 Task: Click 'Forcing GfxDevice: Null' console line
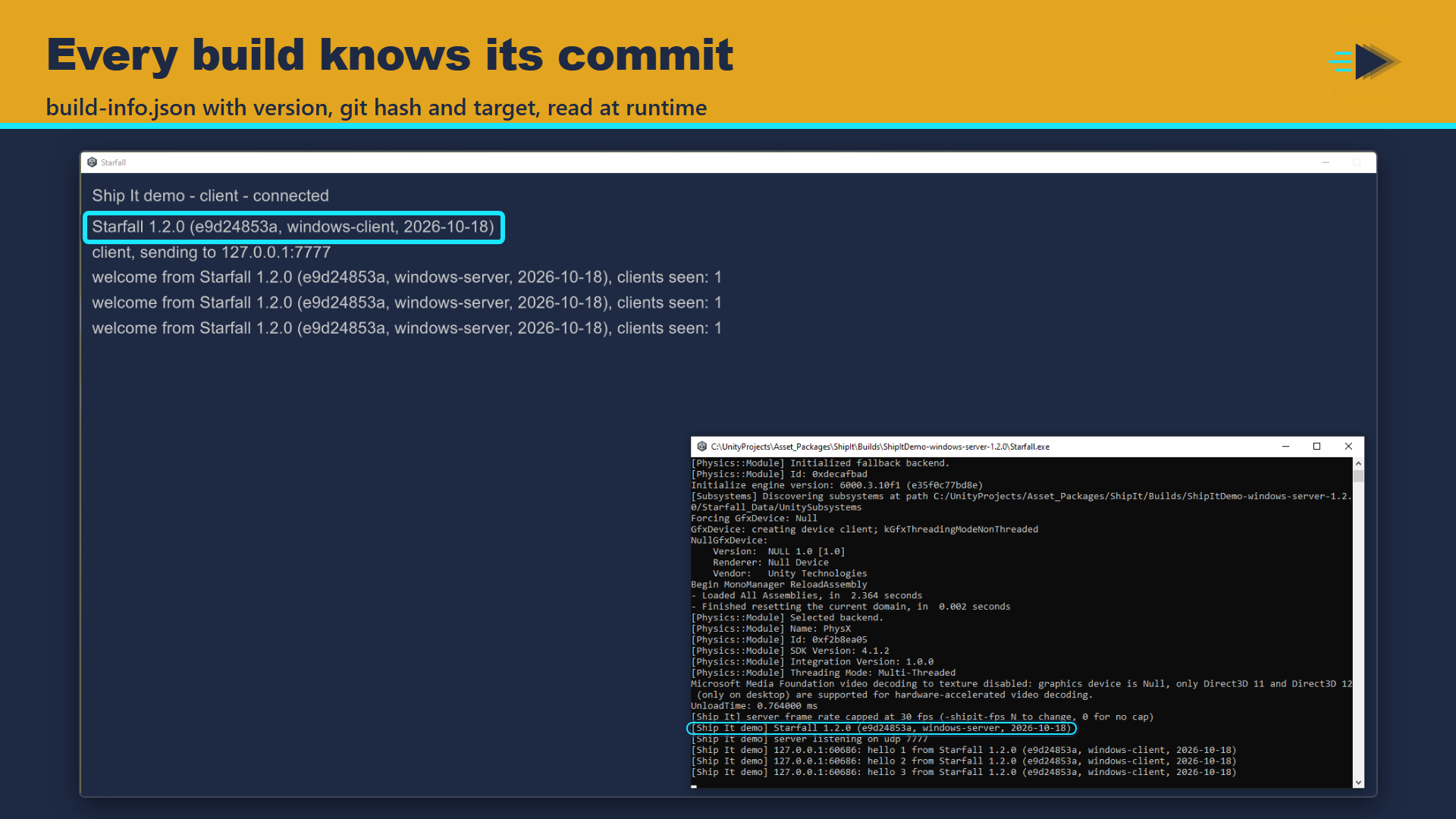pyautogui.click(x=754, y=519)
